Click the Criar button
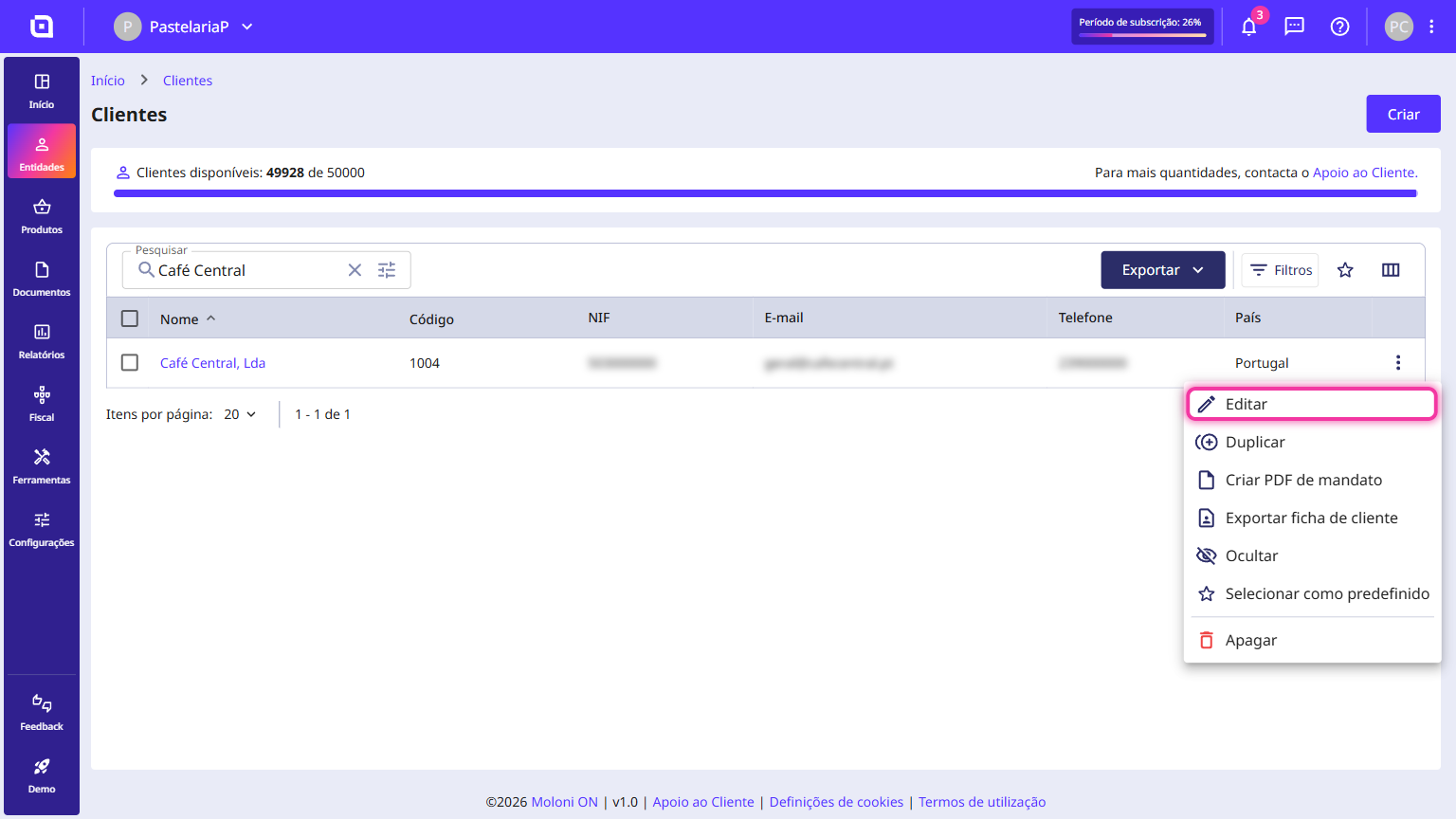 click(1403, 114)
